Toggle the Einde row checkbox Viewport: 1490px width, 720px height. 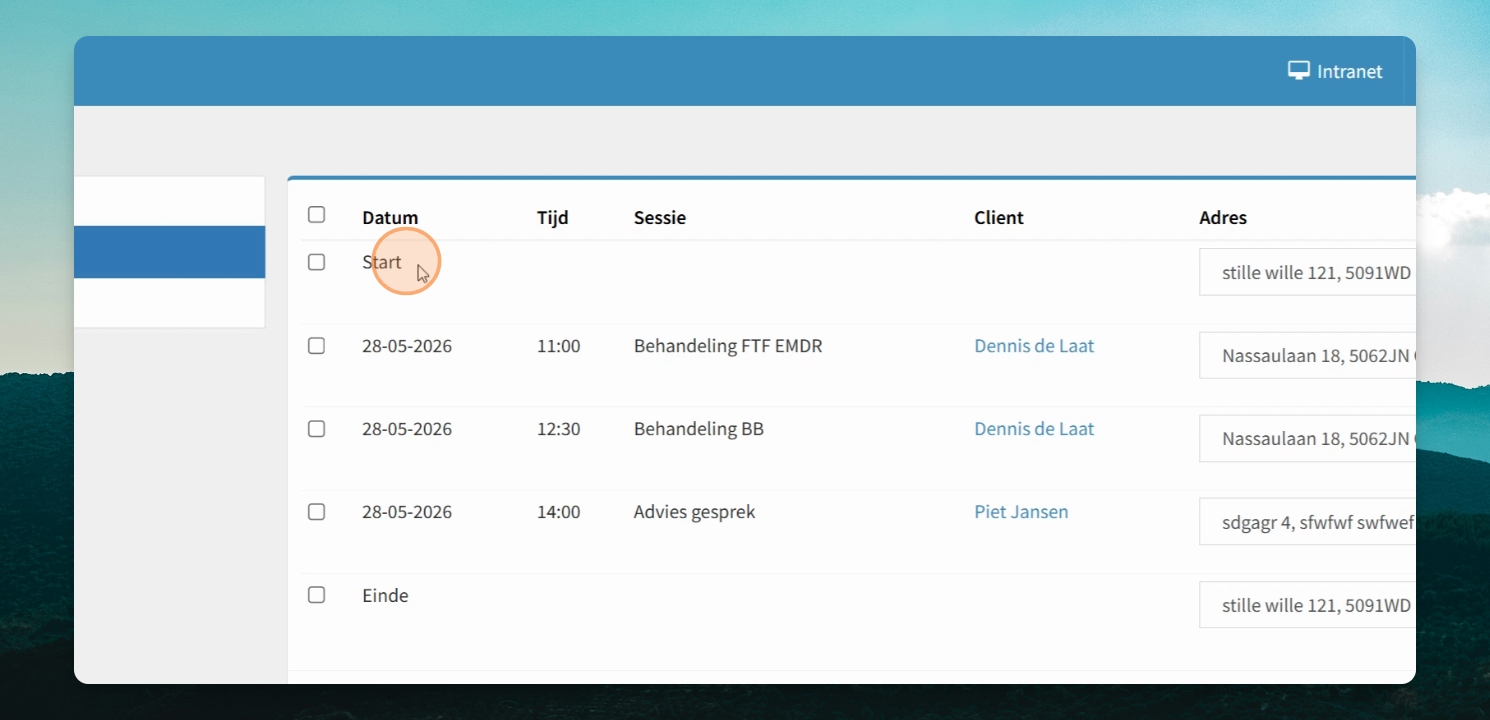316,595
